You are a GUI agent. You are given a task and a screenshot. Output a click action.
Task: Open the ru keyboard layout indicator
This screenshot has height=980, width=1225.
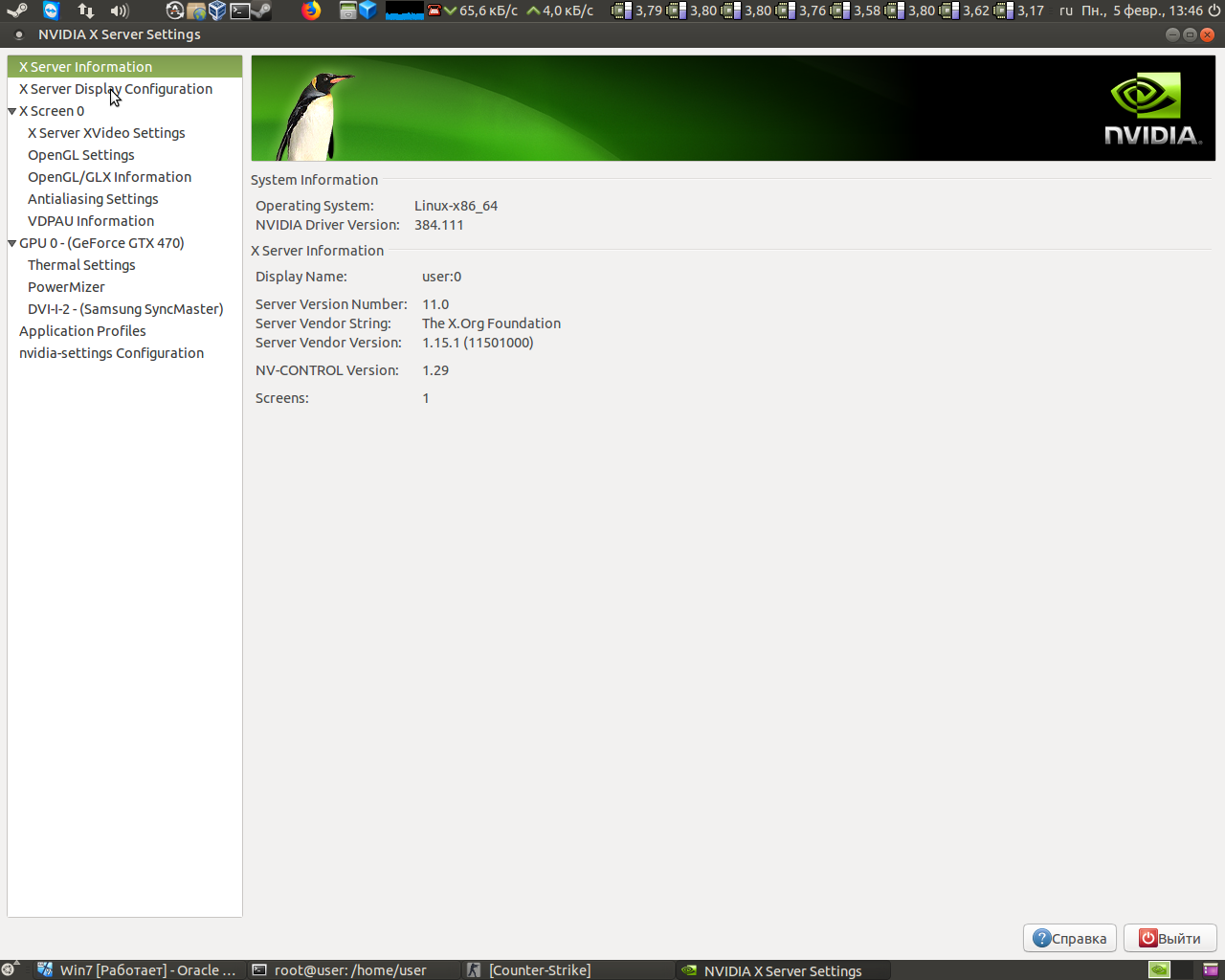point(1066,11)
